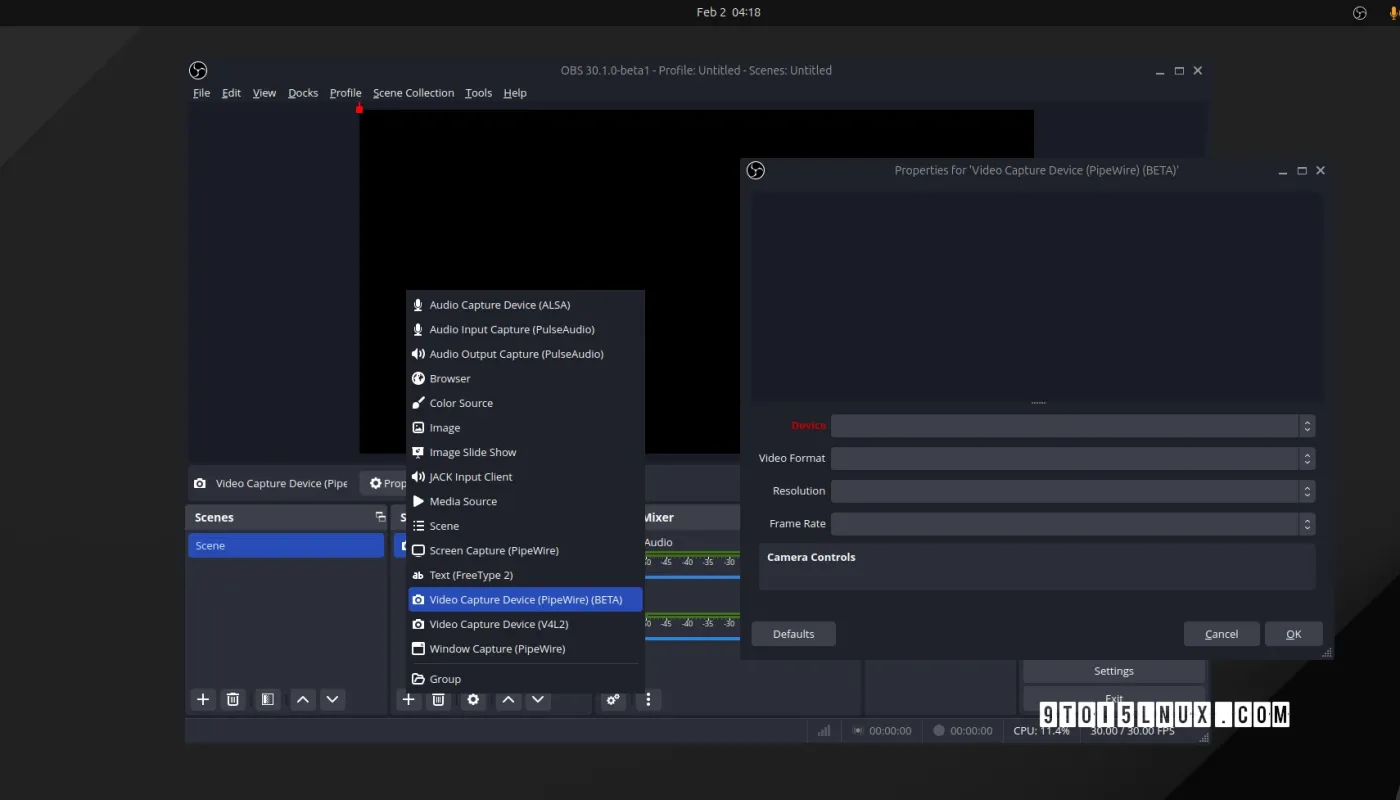This screenshot has height=800, width=1400.
Task: Expand the Device dropdown selector
Action: pos(1306,426)
